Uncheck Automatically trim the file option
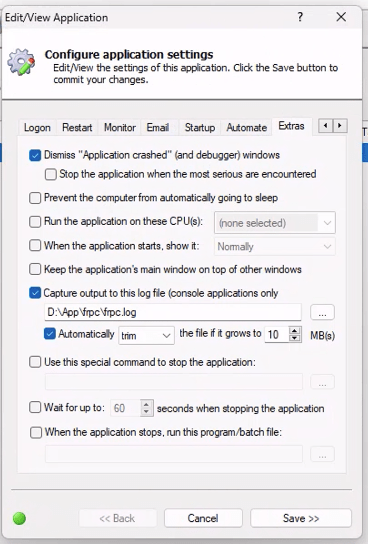This screenshot has width=368, height=544. click(50, 334)
